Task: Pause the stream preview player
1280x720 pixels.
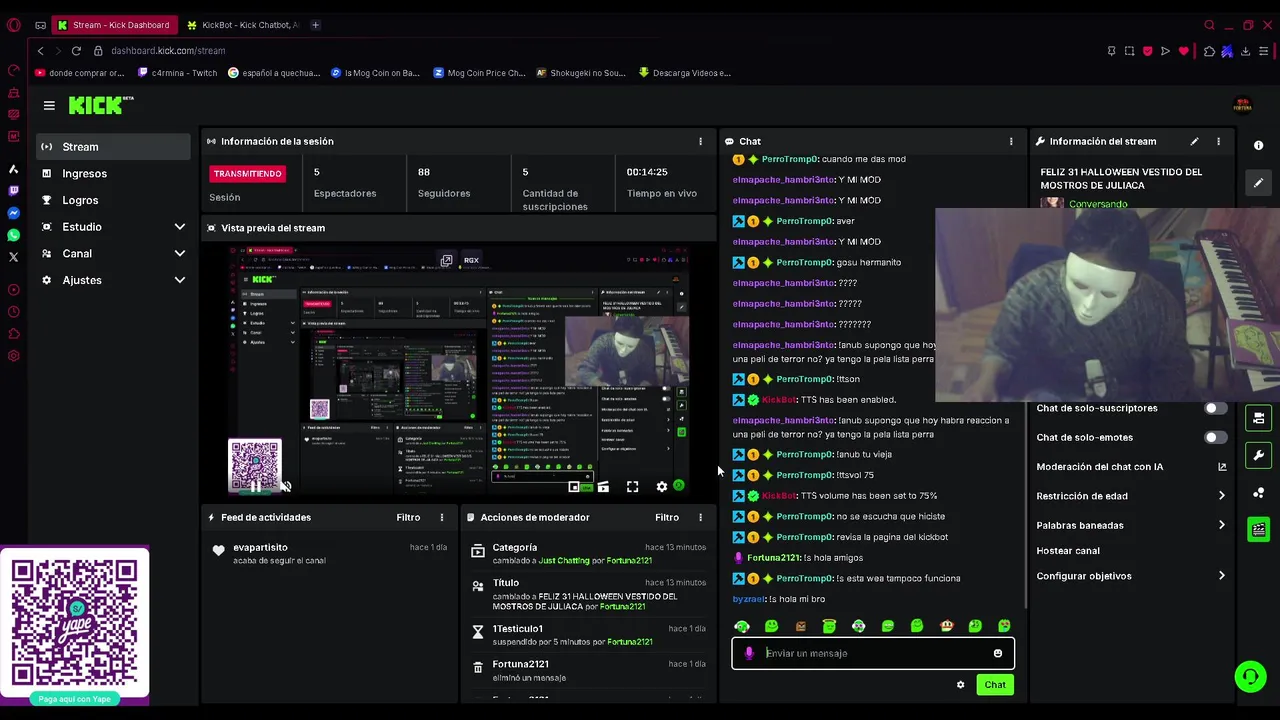Action: (x=255, y=487)
